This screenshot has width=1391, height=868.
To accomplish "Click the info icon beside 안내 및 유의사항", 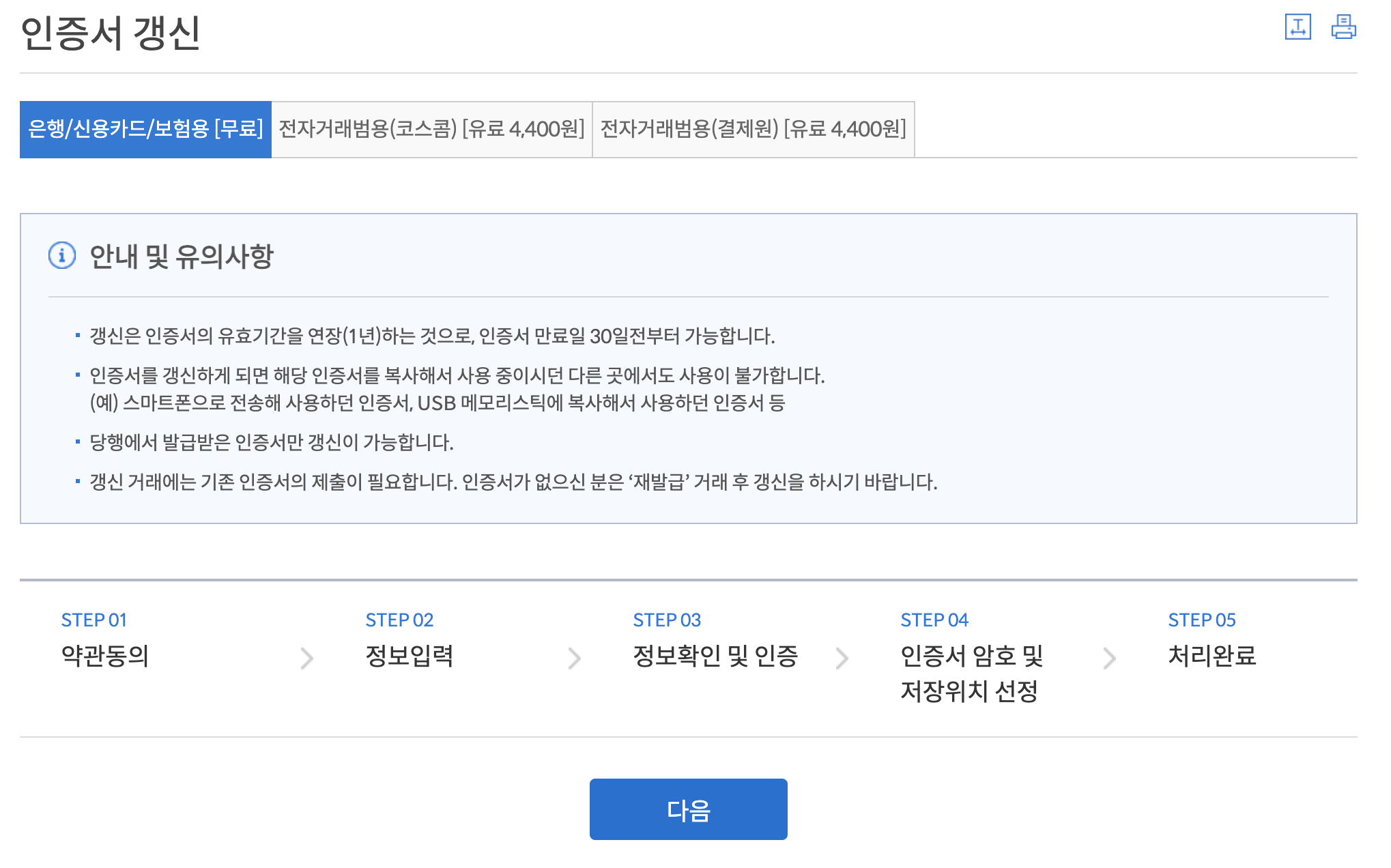I will pyautogui.click(x=62, y=256).
